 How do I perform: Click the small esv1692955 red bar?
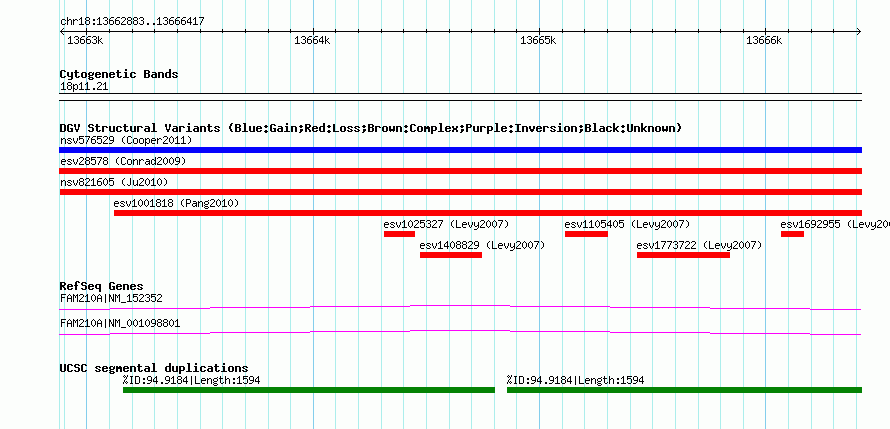click(x=792, y=234)
